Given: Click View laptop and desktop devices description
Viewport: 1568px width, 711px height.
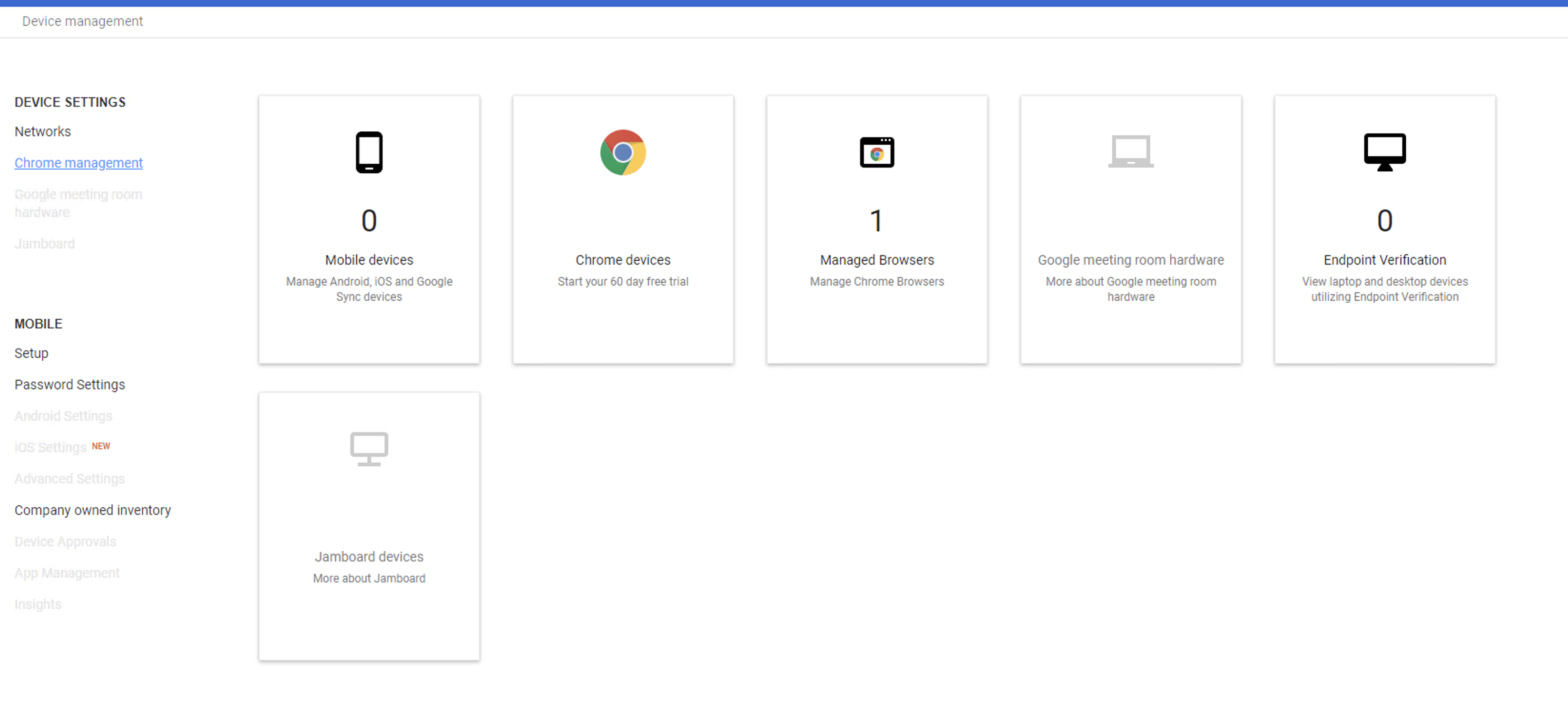Looking at the screenshot, I should coord(1384,289).
